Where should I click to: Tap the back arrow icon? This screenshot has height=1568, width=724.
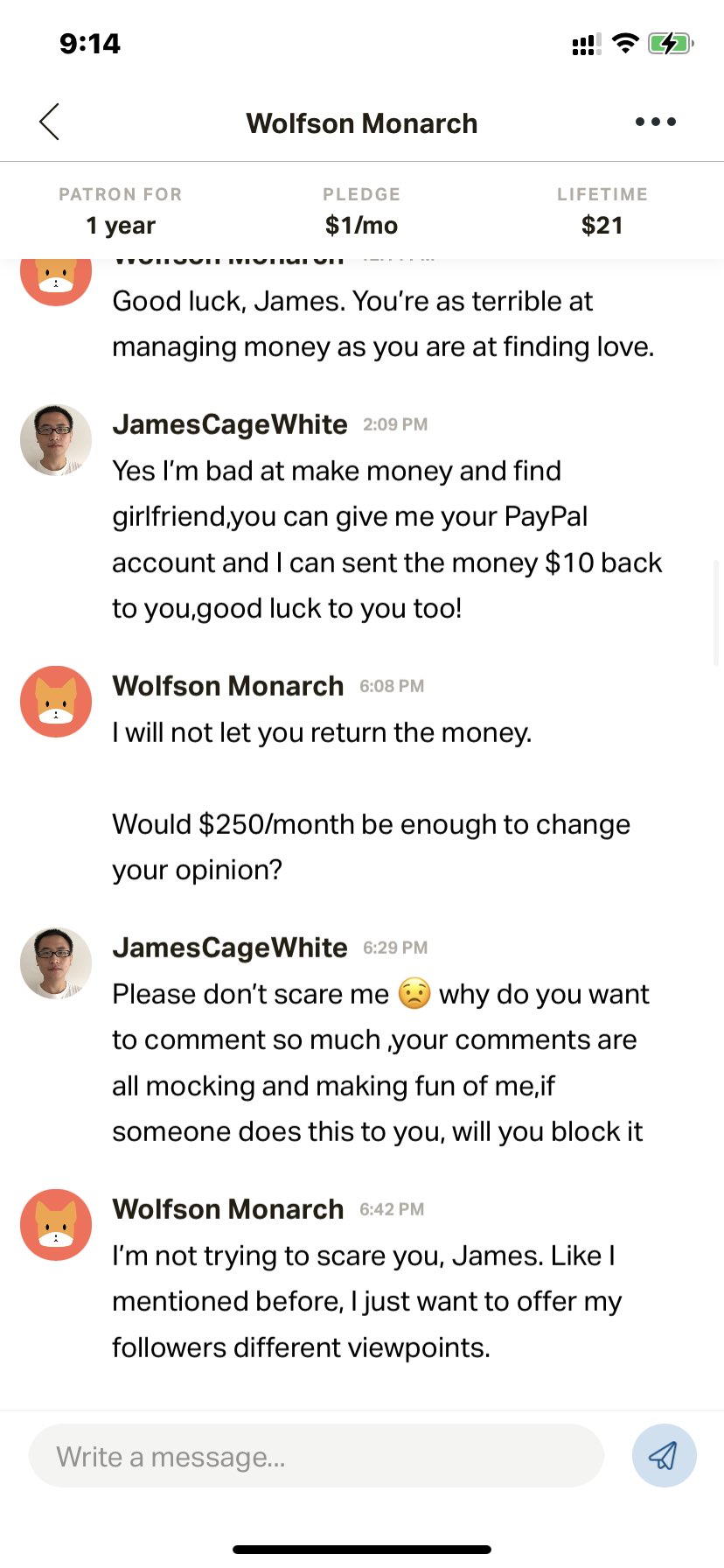pos(50,122)
